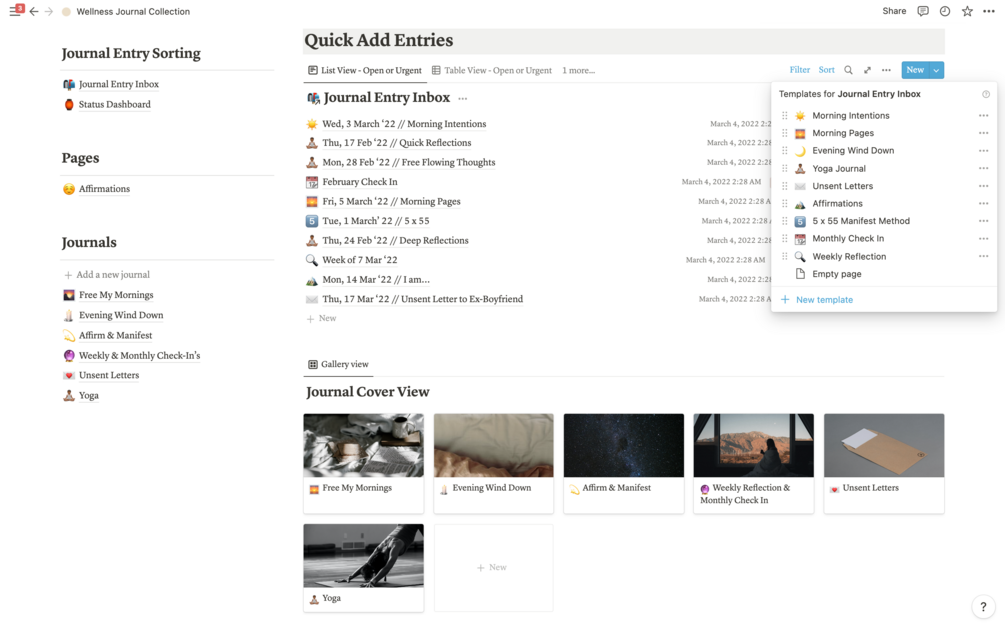Open options for Morning Intentions template
1005x628 pixels.
[x=983, y=115]
